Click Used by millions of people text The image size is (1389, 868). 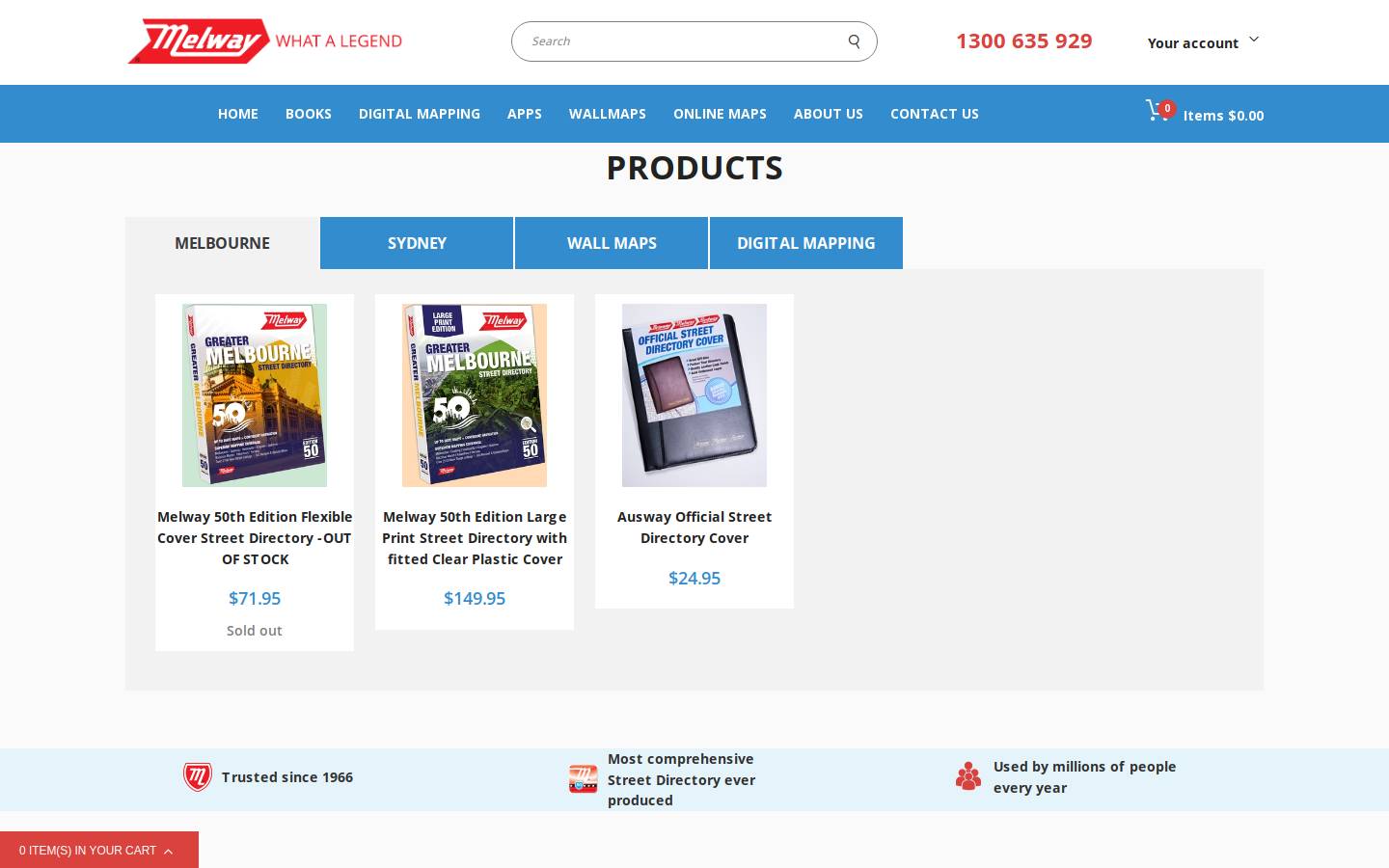[x=1085, y=777]
